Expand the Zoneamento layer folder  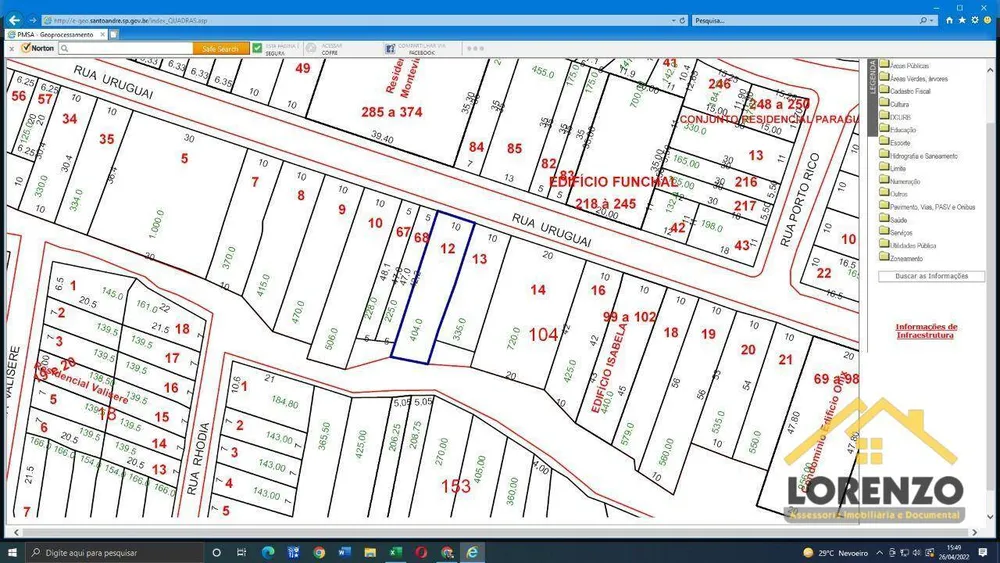click(884, 258)
